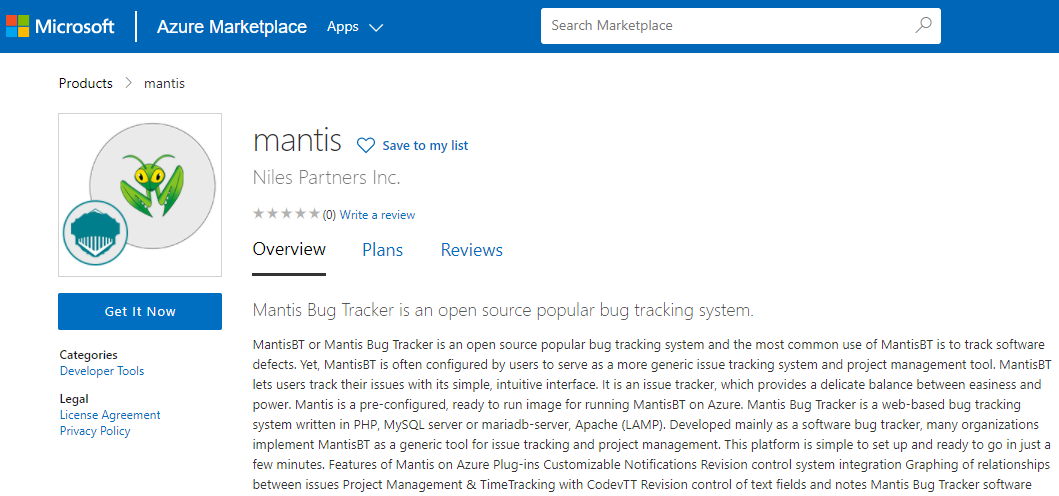Open the Privacy Policy link
Image resolution: width=1059 pixels, height=496 pixels.
(95, 431)
